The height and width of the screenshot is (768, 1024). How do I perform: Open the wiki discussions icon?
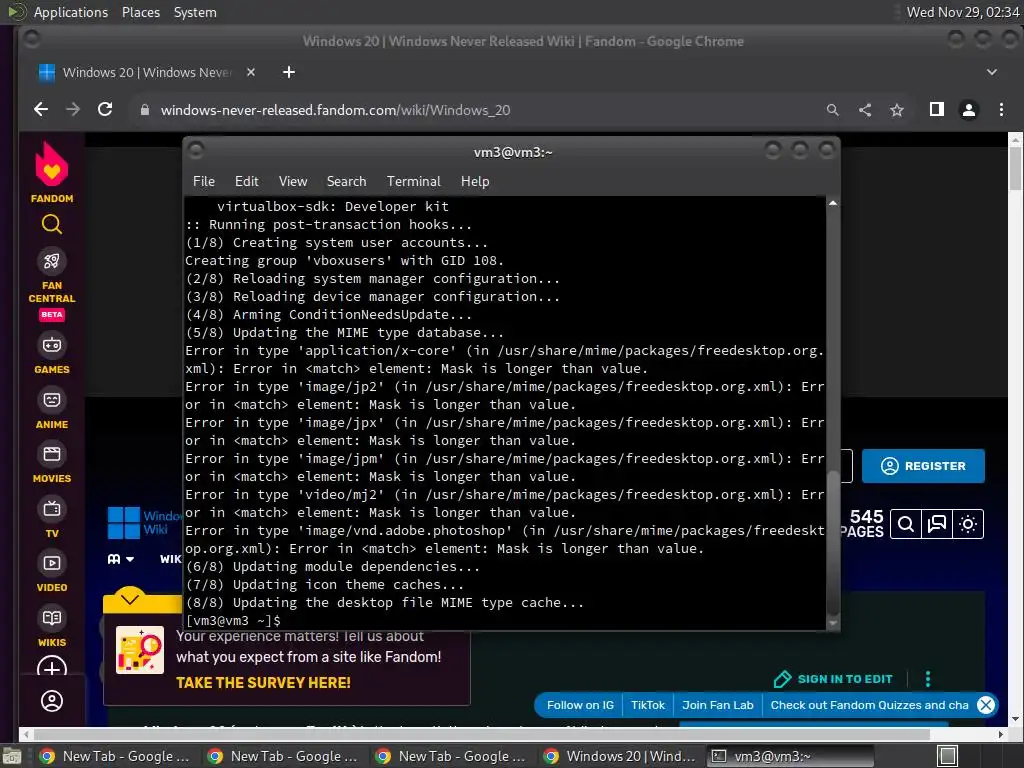click(x=936, y=524)
